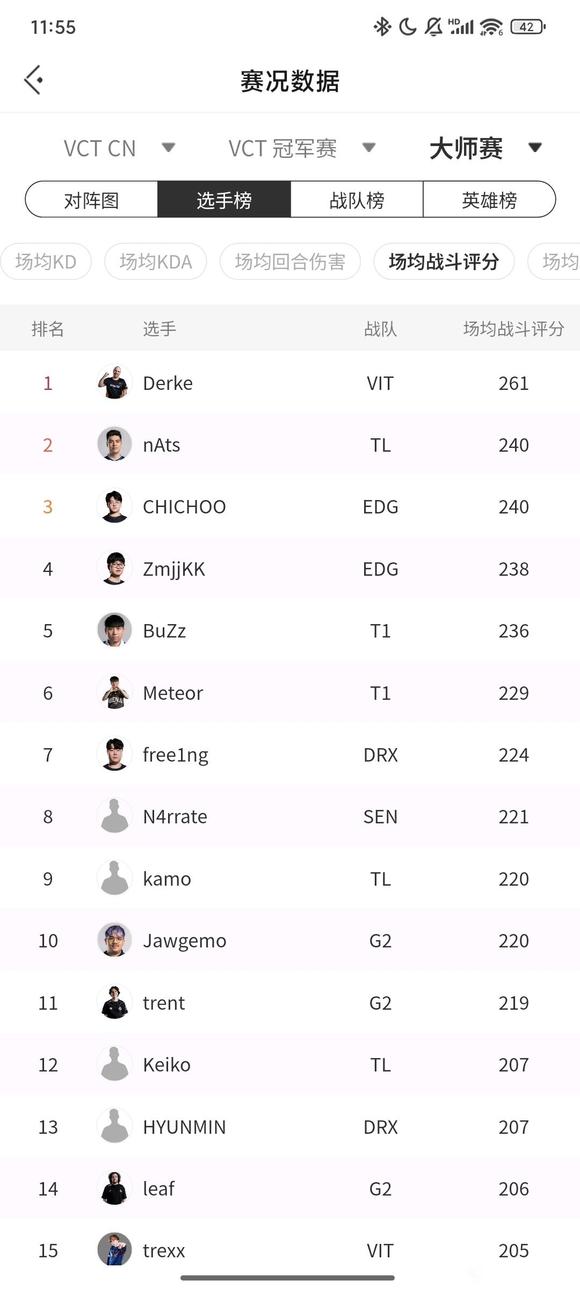The height and width of the screenshot is (1289, 580).
Task: Tap the battery indicator icon
Action: pyautogui.click(x=527, y=27)
